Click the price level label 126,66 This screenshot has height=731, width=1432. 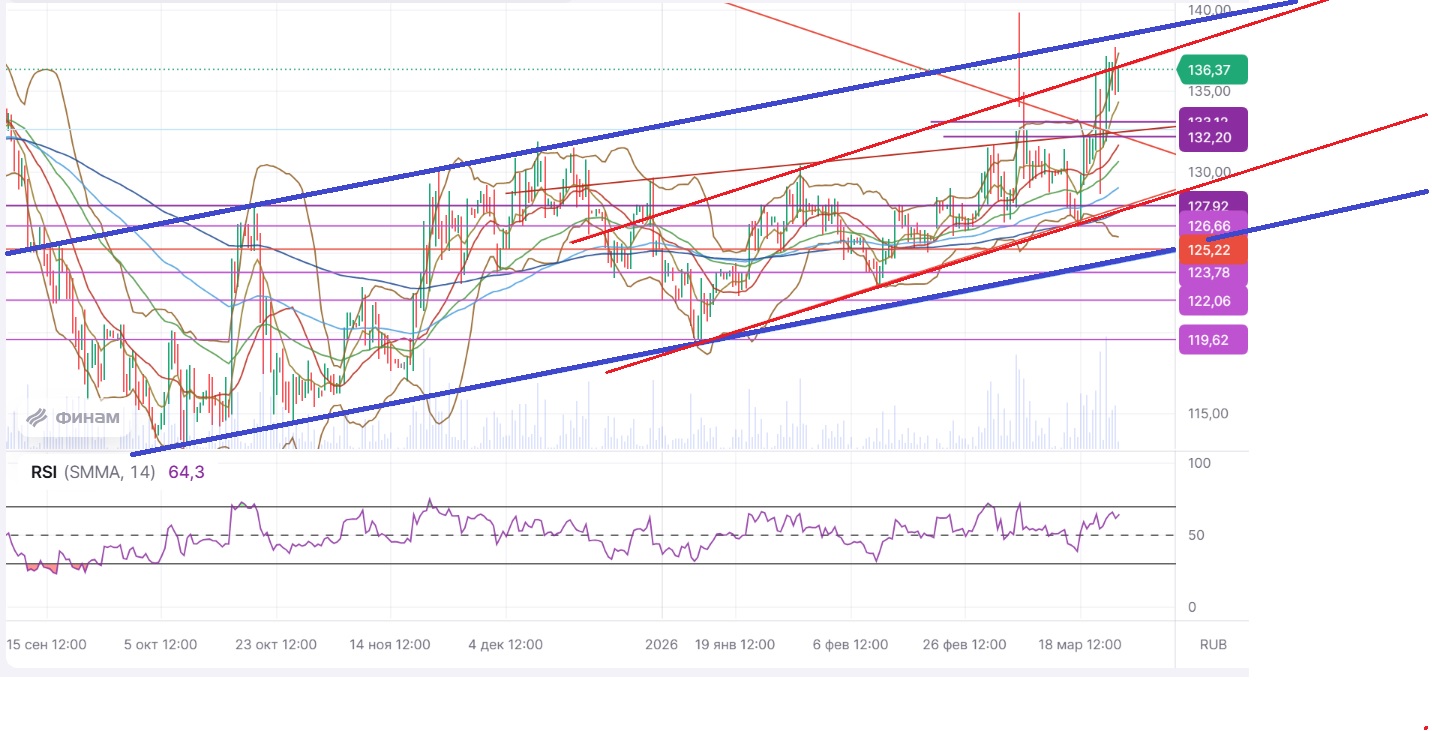click(x=1213, y=225)
